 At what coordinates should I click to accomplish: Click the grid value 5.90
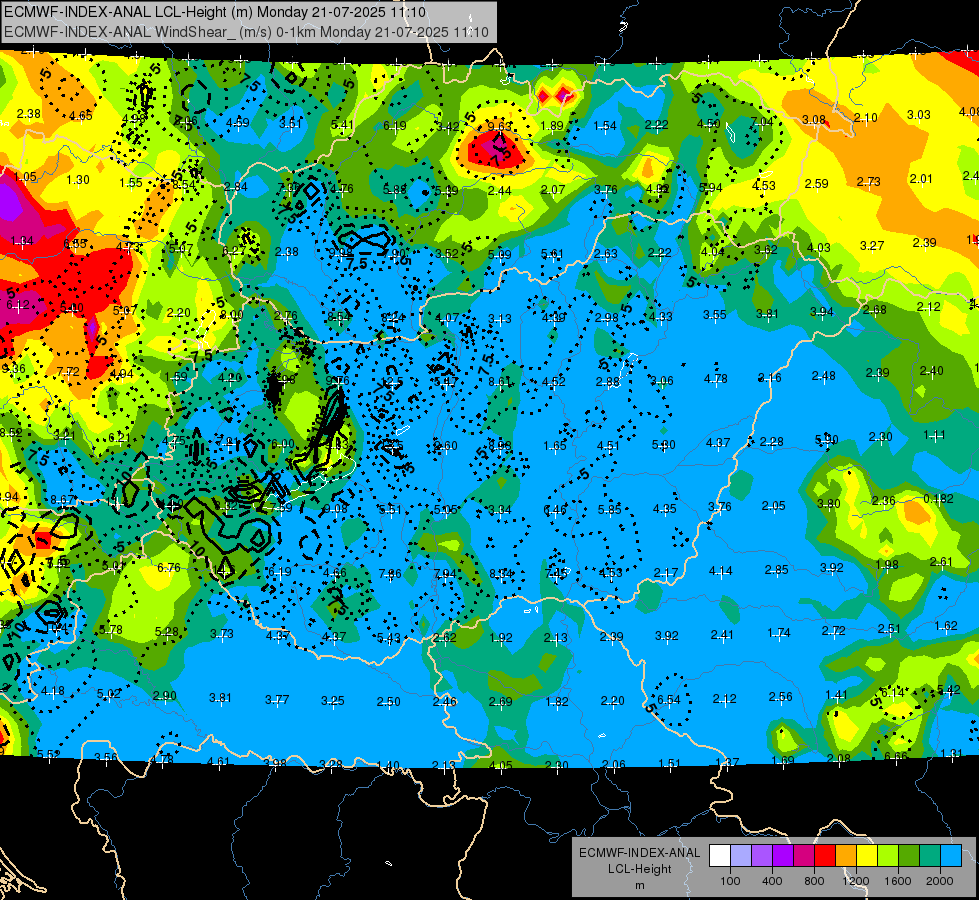(826, 440)
